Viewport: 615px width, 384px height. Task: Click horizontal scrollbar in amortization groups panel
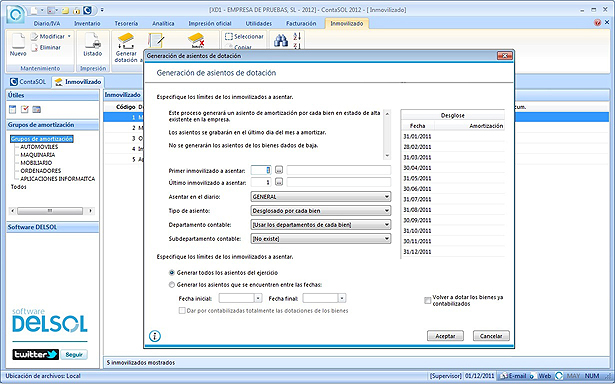tap(51, 211)
